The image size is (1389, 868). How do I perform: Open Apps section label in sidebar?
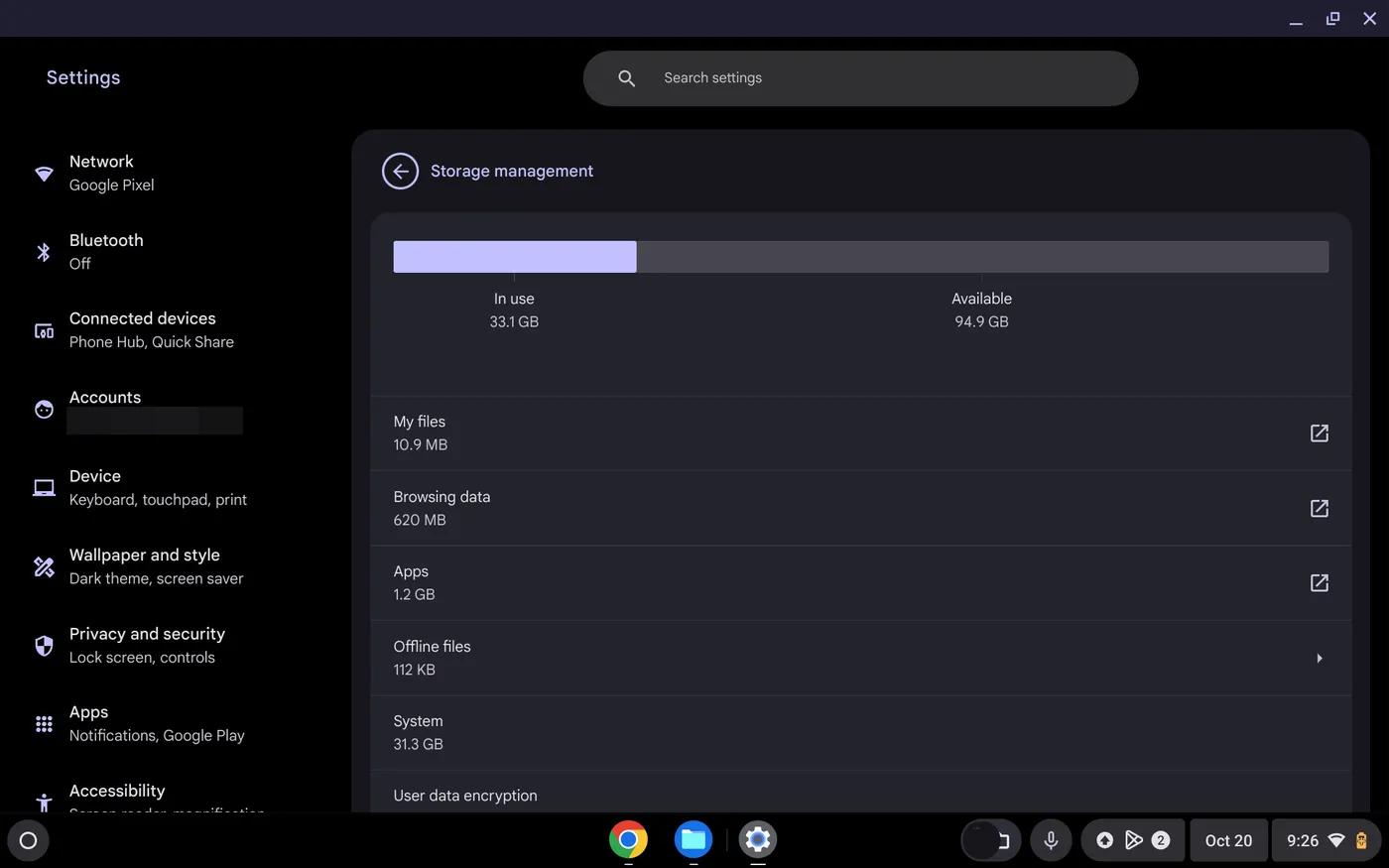[88, 712]
